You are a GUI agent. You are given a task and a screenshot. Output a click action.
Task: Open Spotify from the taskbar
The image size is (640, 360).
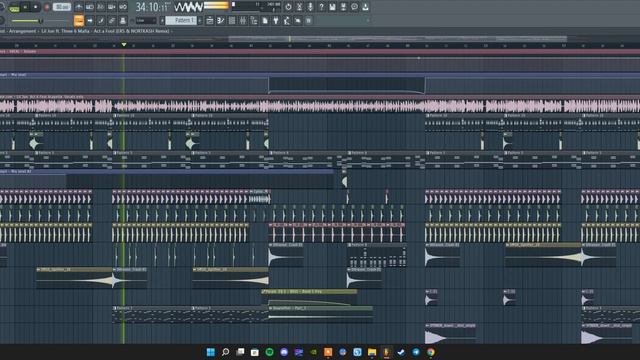pyautogui.click(x=269, y=352)
